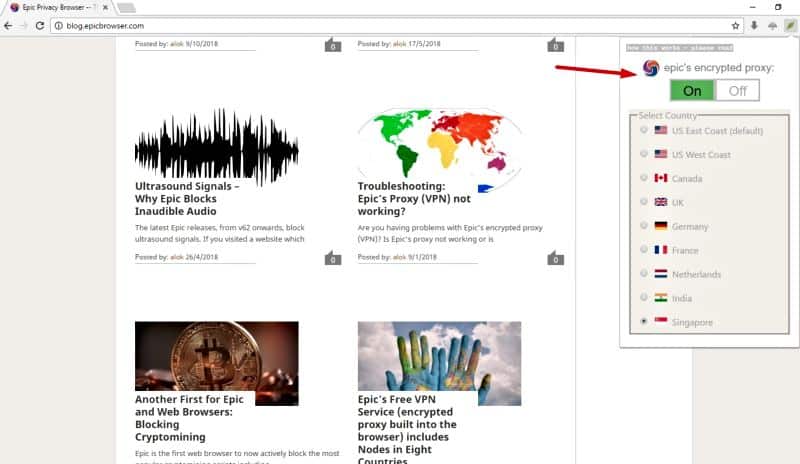The image size is (800, 464).
Task: Open the downloads arrow toolbar icon
Action: click(754, 26)
